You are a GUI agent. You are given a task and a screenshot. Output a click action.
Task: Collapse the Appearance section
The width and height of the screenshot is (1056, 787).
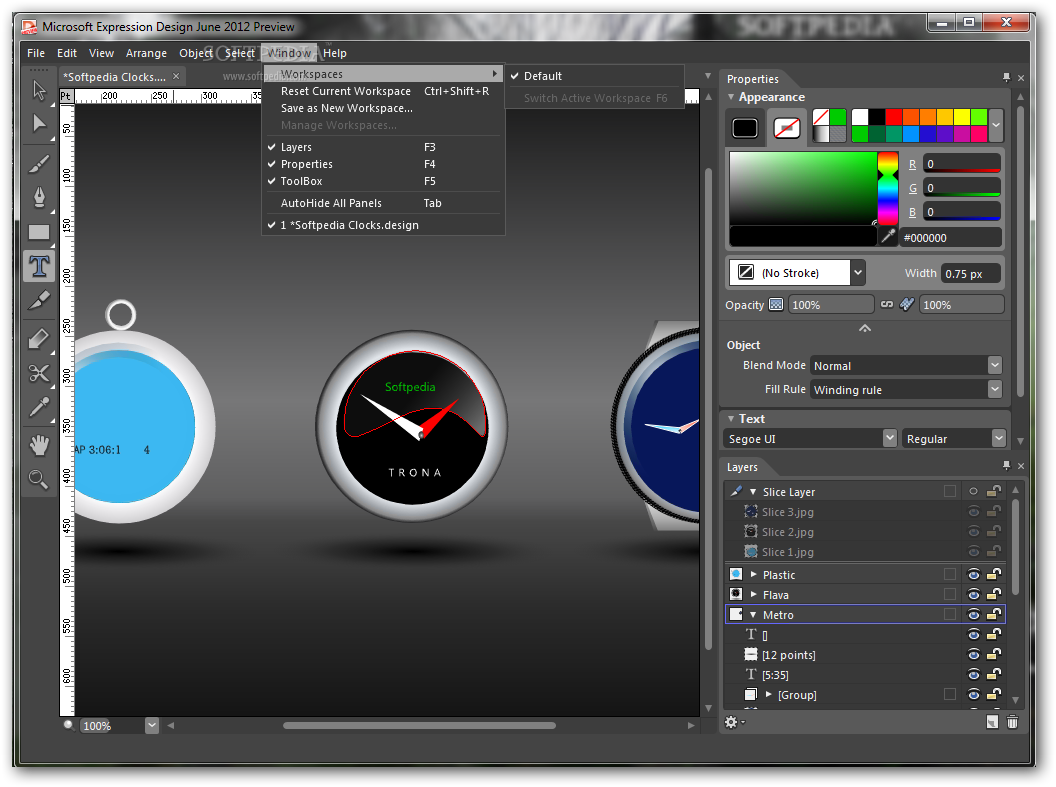tap(731, 97)
